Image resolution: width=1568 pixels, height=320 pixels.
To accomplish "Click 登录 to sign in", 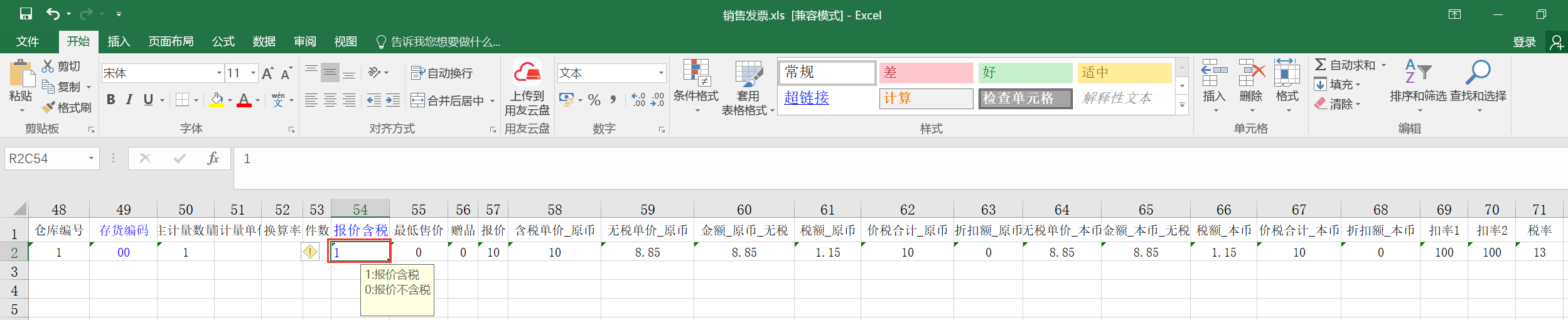I will pos(1524,42).
